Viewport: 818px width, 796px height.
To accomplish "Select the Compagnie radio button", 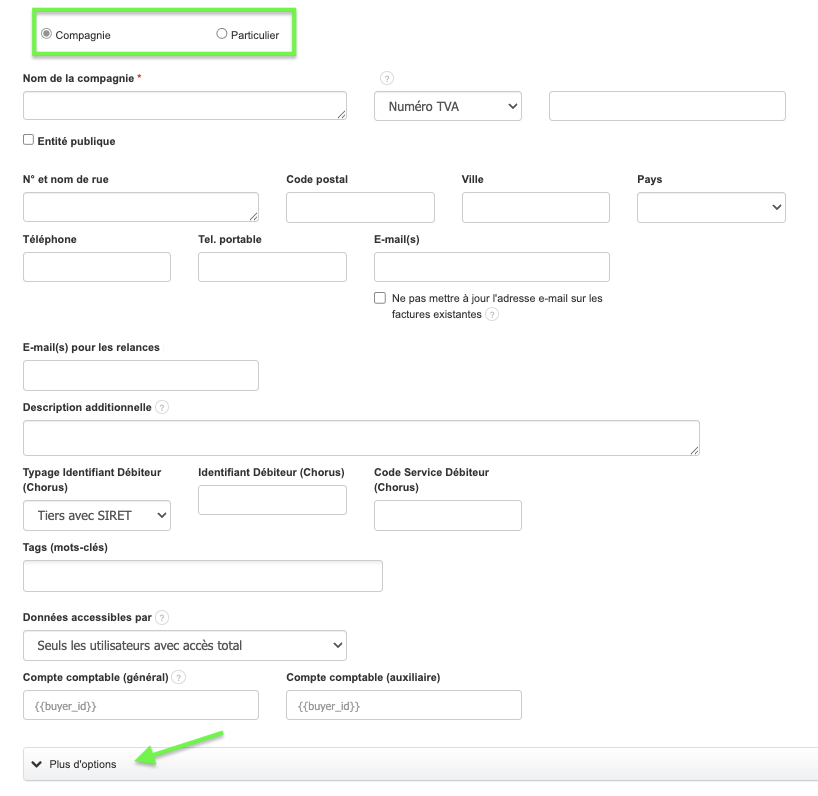I will 46,34.
